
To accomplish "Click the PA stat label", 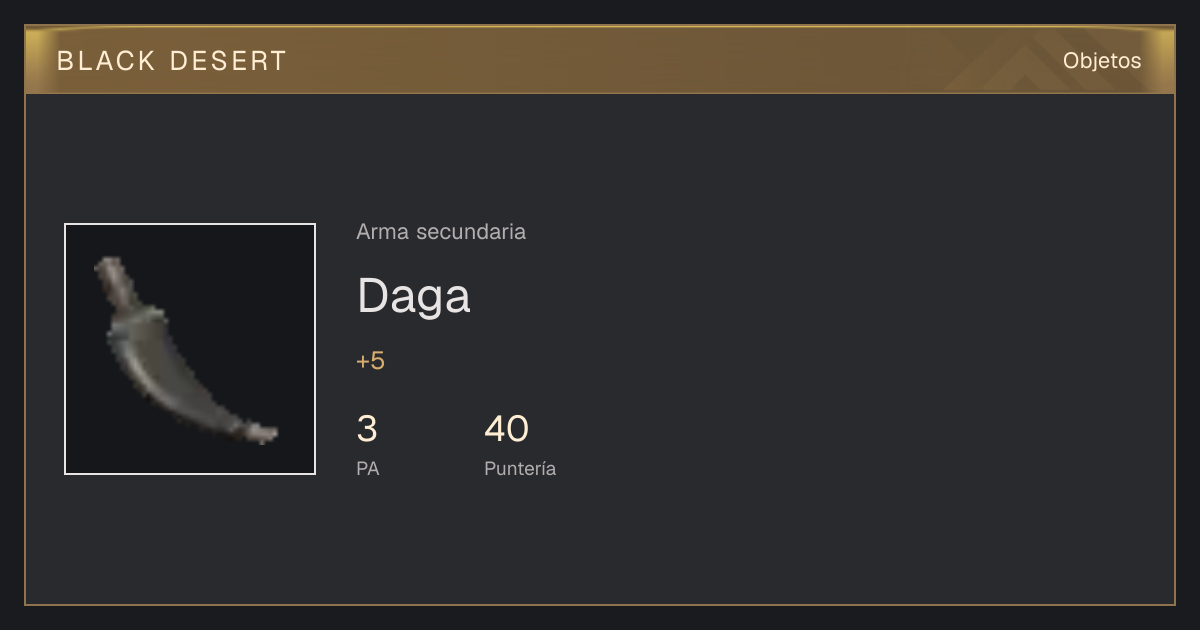I will pyautogui.click(x=368, y=468).
